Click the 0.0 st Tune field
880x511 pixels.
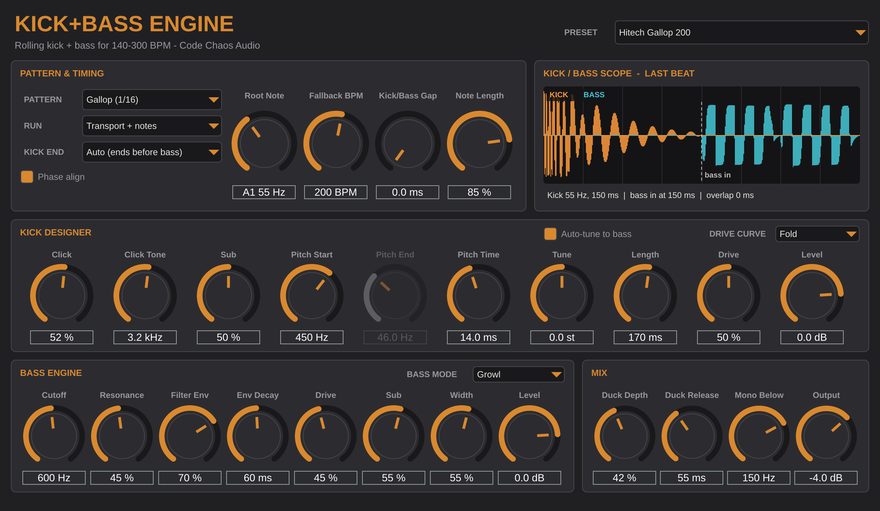click(x=562, y=337)
